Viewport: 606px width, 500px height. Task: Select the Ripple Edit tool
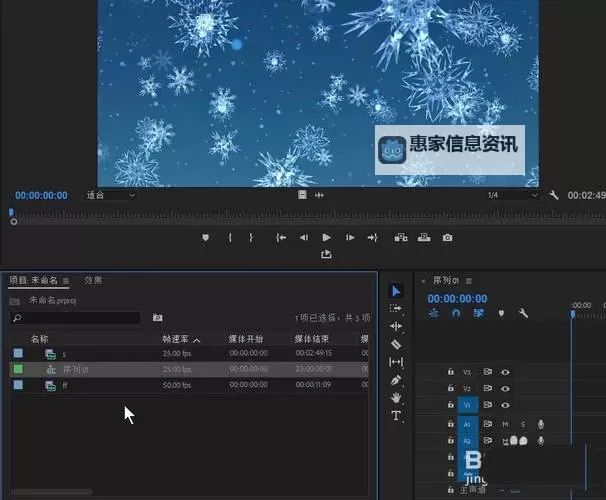[x=396, y=326]
